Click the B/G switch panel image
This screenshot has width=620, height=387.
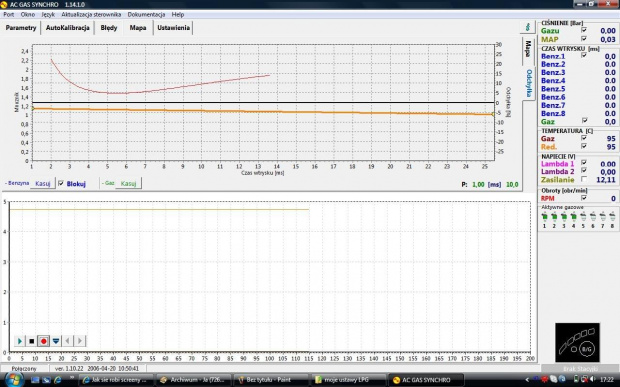click(577, 342)
